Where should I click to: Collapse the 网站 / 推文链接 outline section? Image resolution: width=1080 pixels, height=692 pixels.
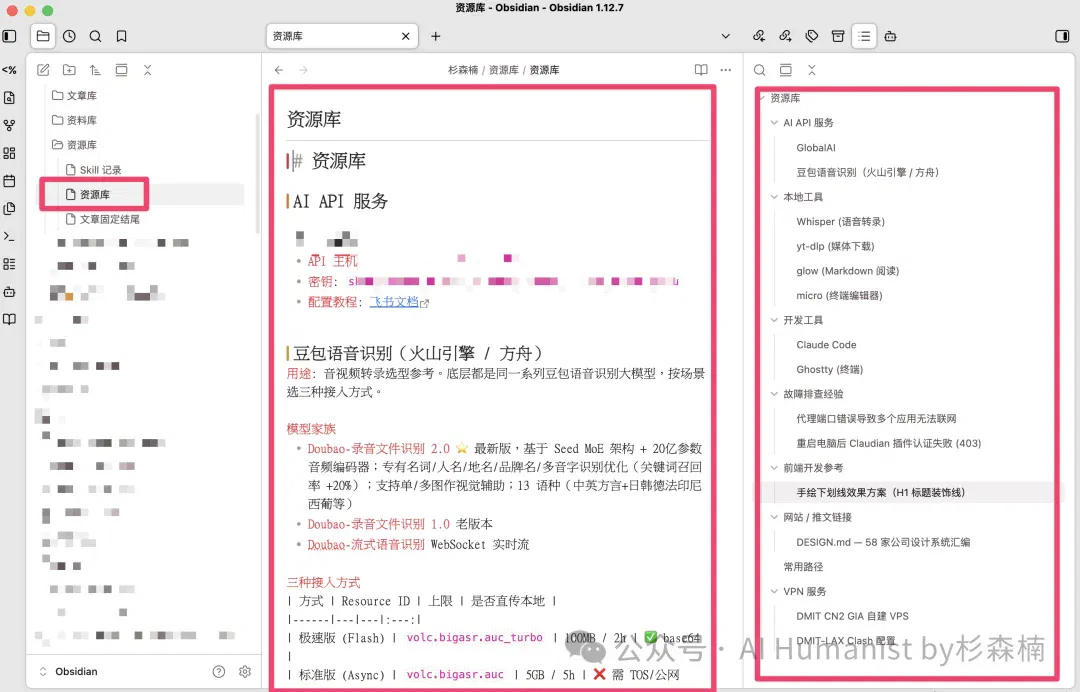pyautogui.click(x=774, y=517)
